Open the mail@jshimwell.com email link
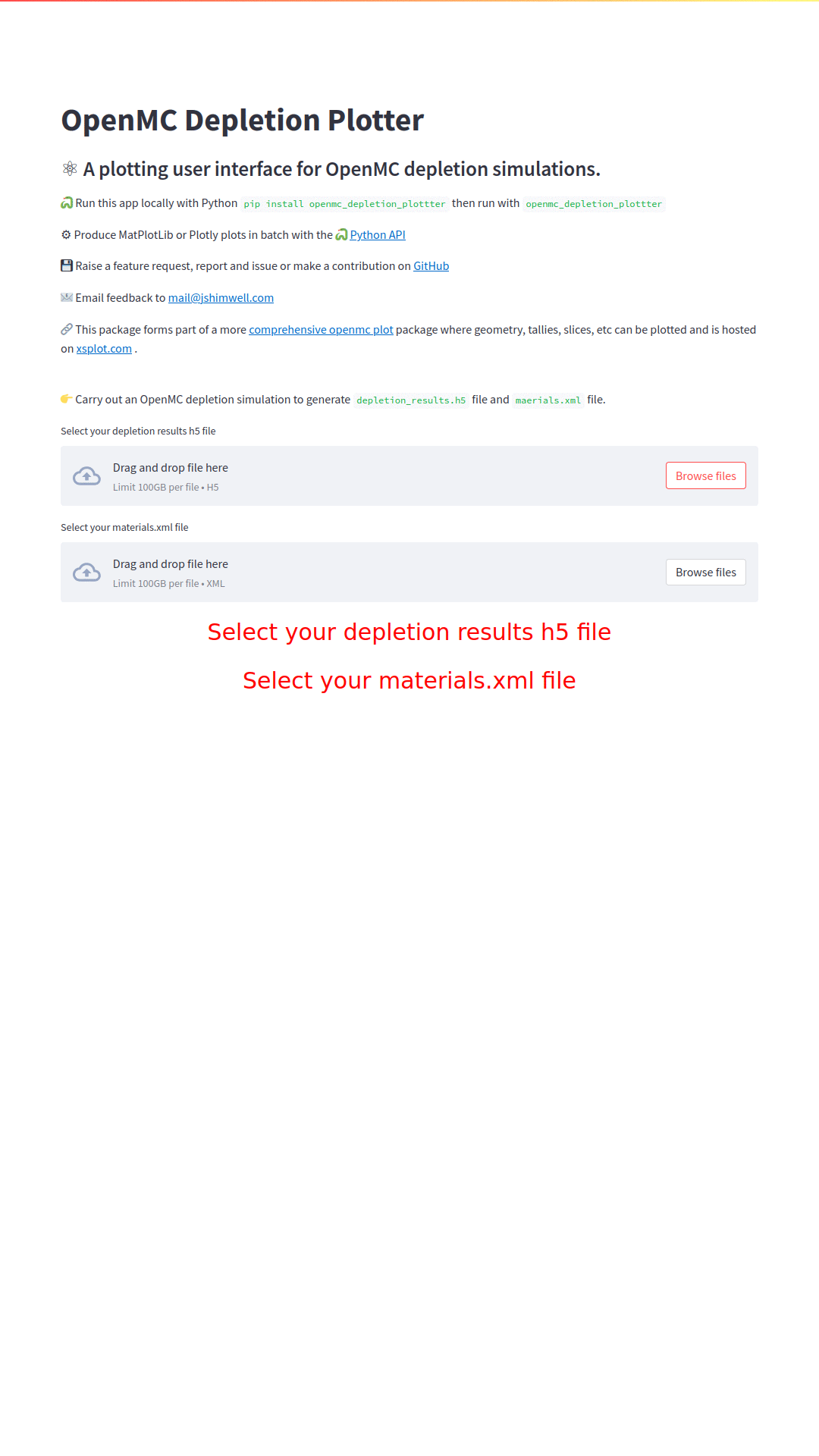Screen dimensions: 819x1456 point(221,298)
